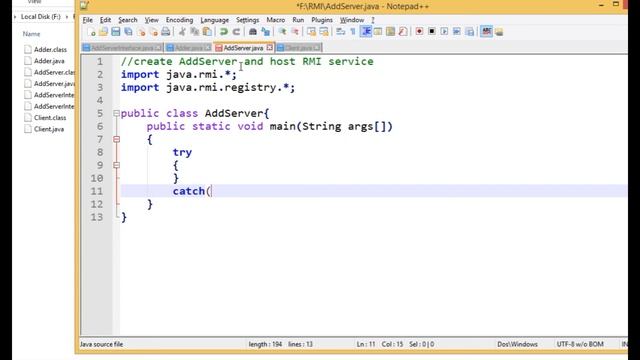Toggle the highlighted indent guide button
The height and width of the screenshot is (360, 640).
366,32
